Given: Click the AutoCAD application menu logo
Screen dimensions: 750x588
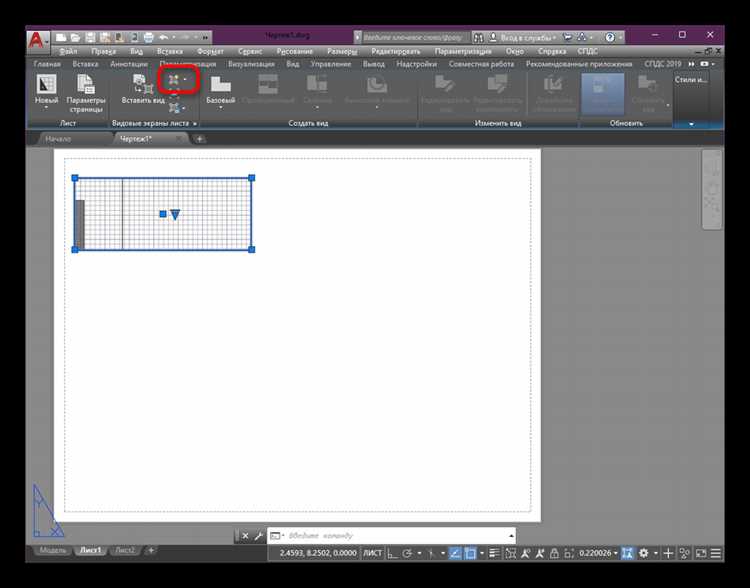Looking at the screenshot, I should [37, 40].
